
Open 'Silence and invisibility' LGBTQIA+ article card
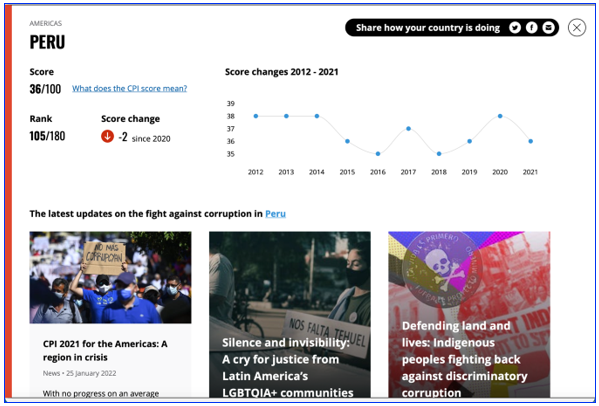click(290, 315)
